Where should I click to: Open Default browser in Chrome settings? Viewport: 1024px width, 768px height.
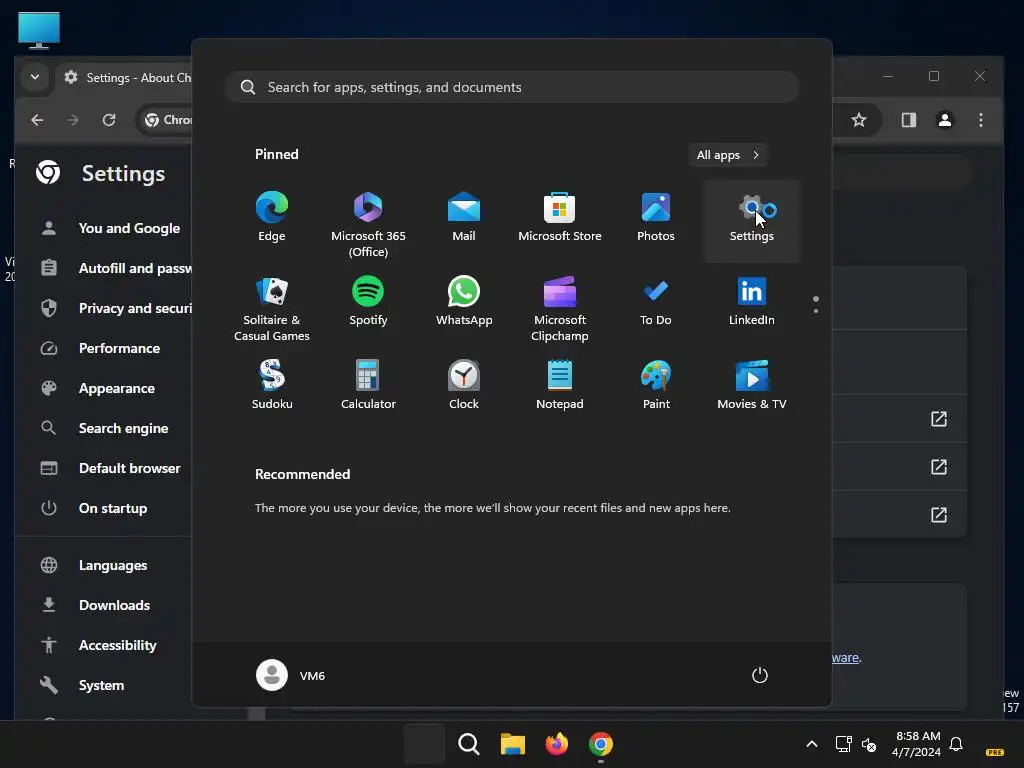(111, 468)
